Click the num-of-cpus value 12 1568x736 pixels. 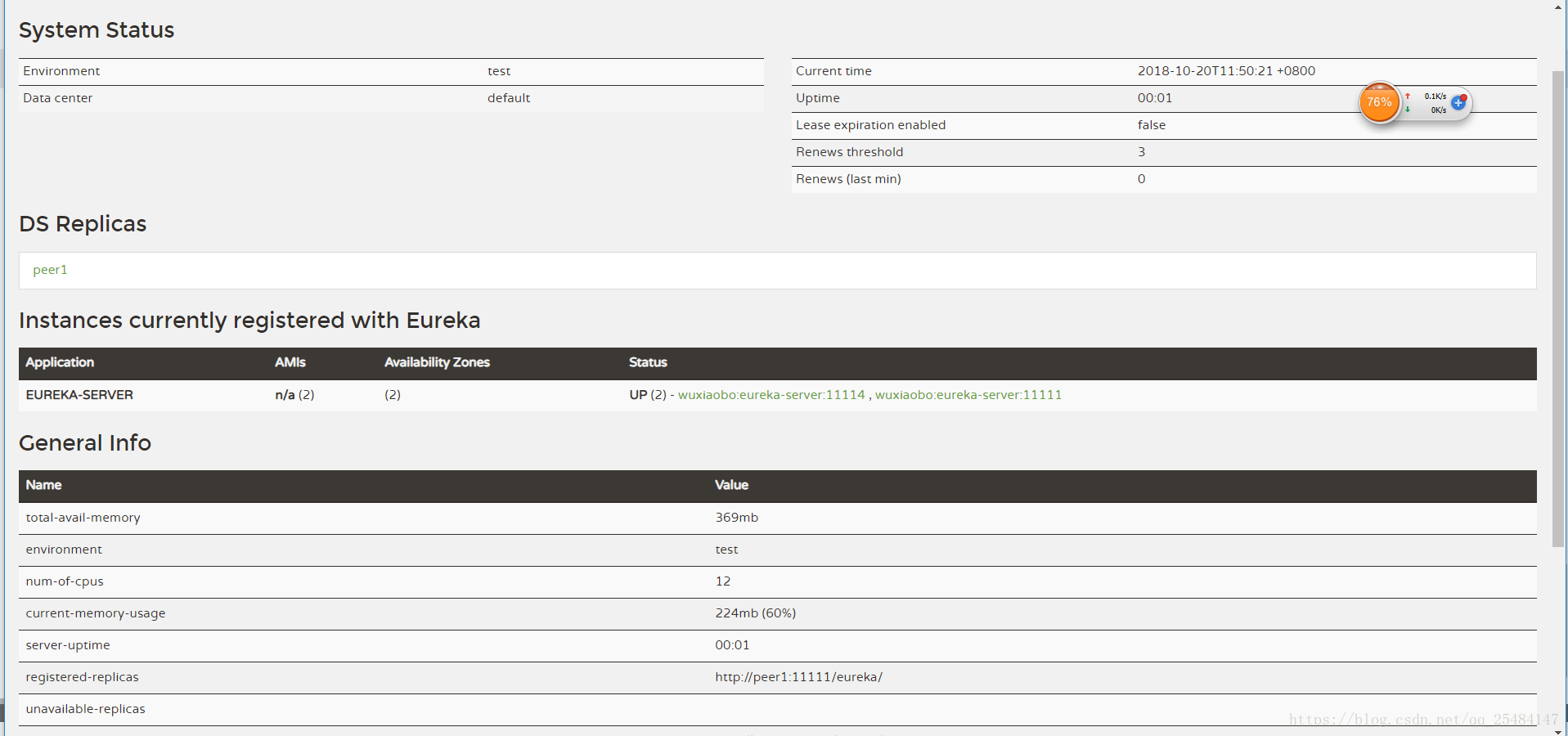pyautogui.click(x=723, y=581)
